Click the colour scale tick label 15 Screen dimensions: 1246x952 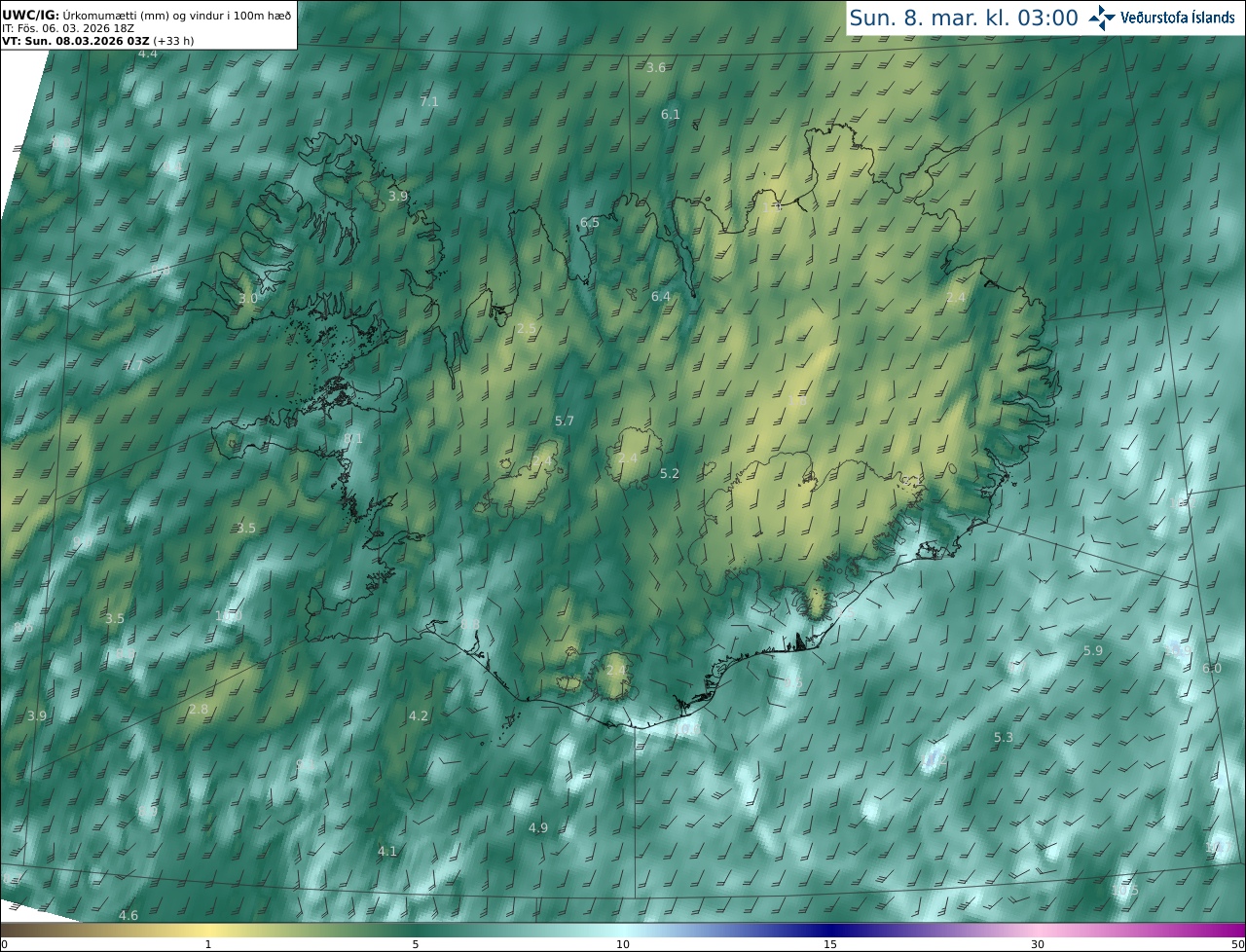pyautogui.click(x=830, y=944)
